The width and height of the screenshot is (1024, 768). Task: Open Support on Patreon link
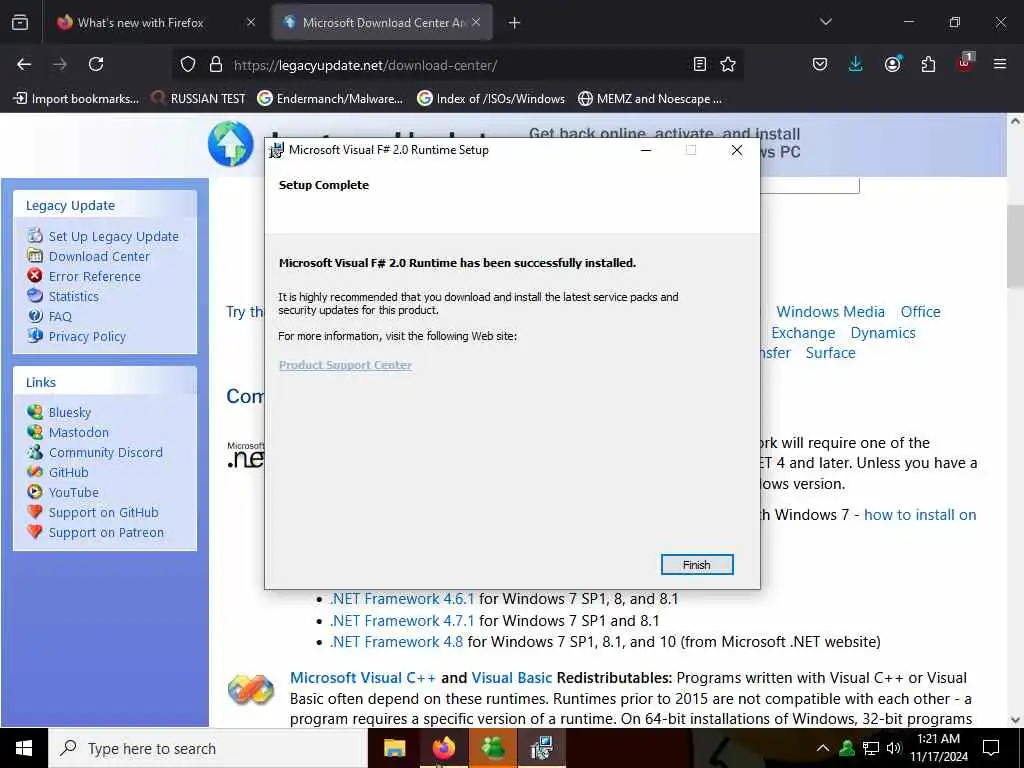(106, 533)
